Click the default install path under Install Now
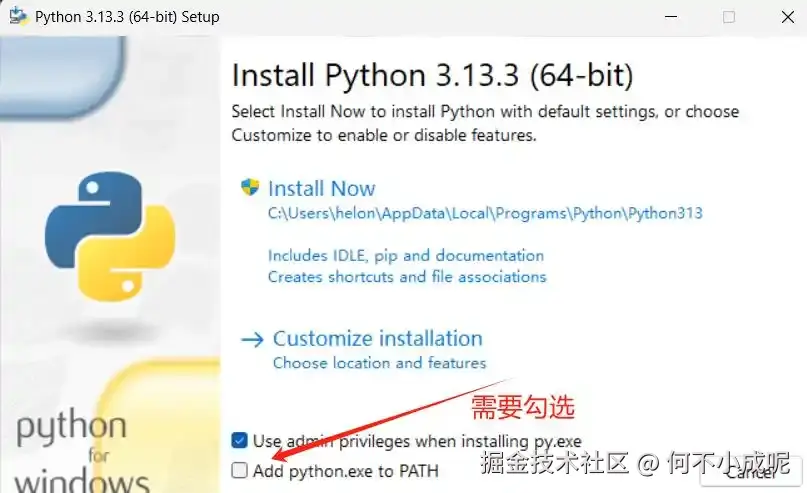 coord(485,213)
